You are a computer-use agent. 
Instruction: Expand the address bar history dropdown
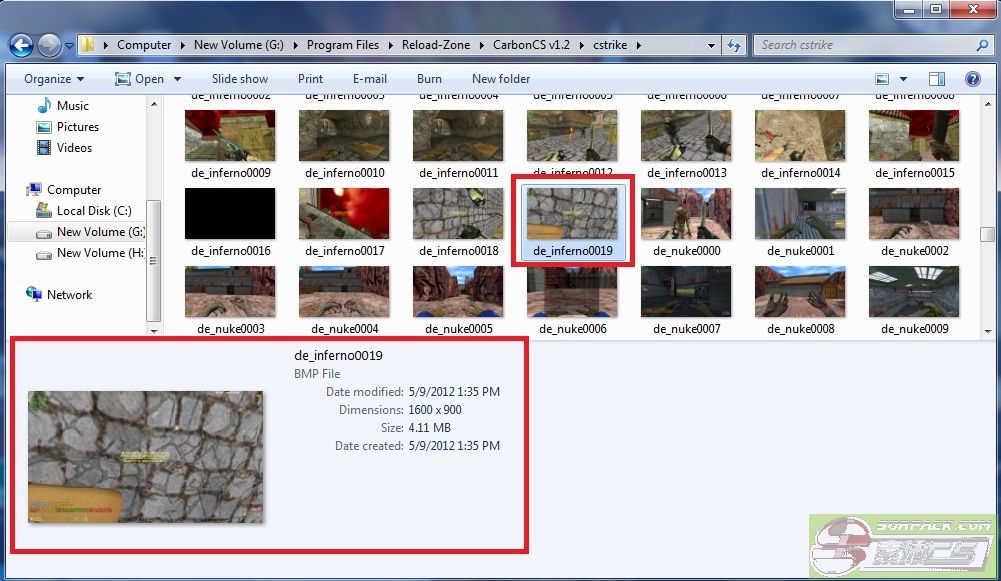point(711,45)
